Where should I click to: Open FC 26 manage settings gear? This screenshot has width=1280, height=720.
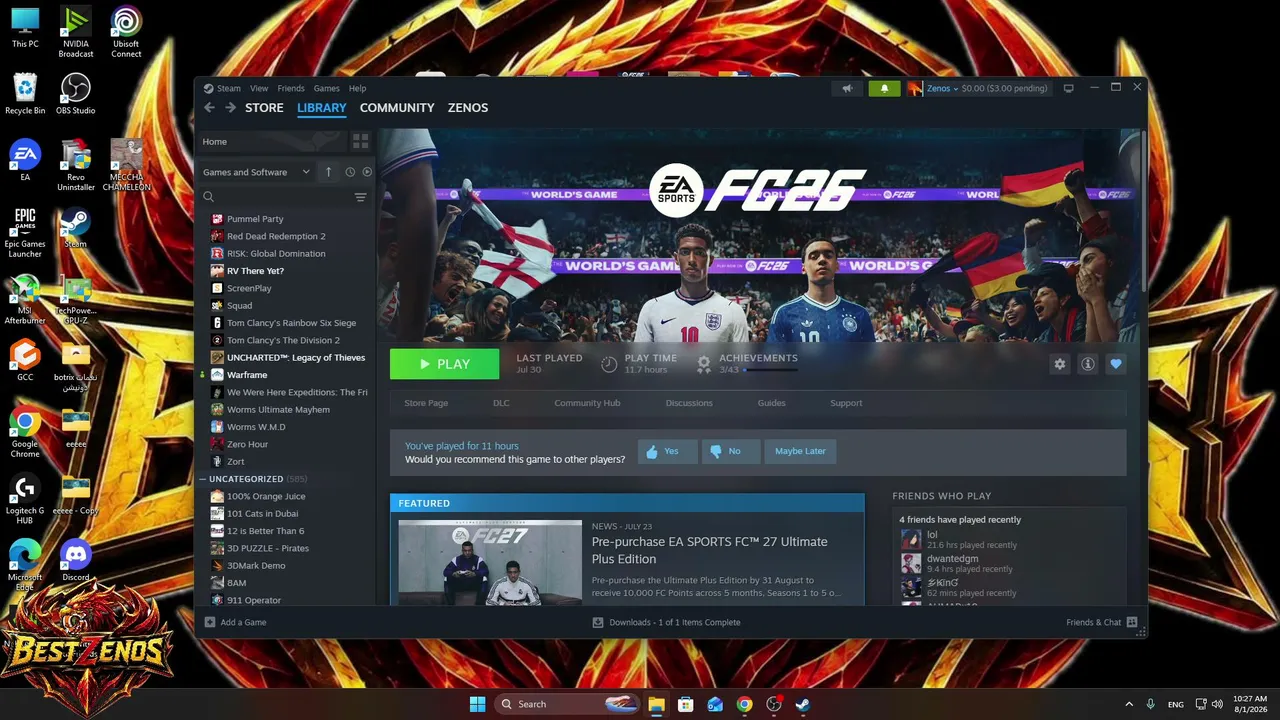pyautogui.click(x=1060, y=364)
